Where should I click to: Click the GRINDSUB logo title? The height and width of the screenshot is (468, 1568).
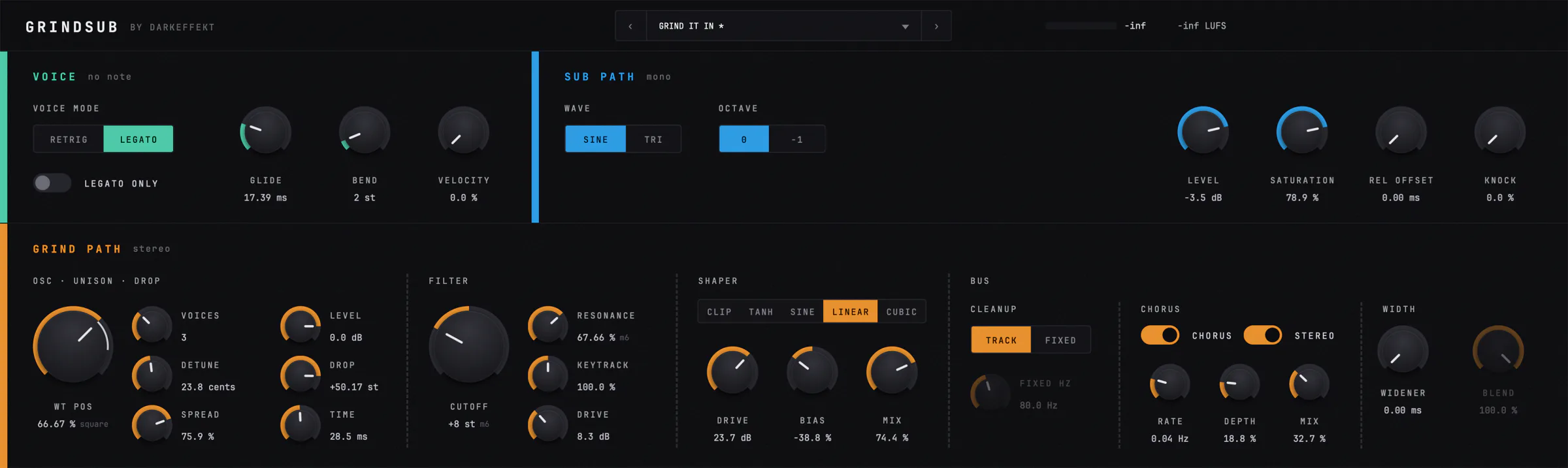[x=72, y=27]
